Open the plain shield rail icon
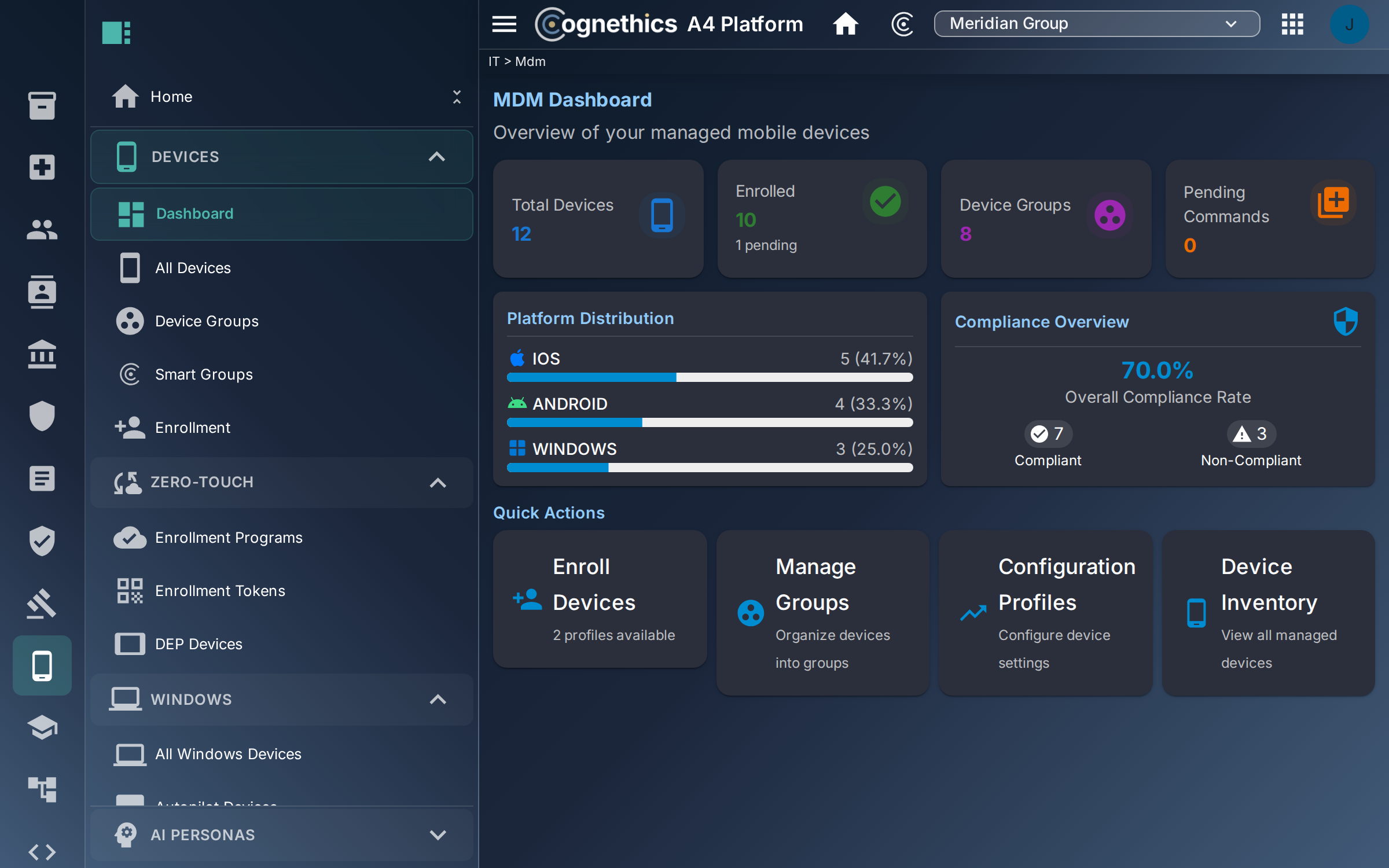Screen dimensions: 1389x868 (x=42, y=416)
